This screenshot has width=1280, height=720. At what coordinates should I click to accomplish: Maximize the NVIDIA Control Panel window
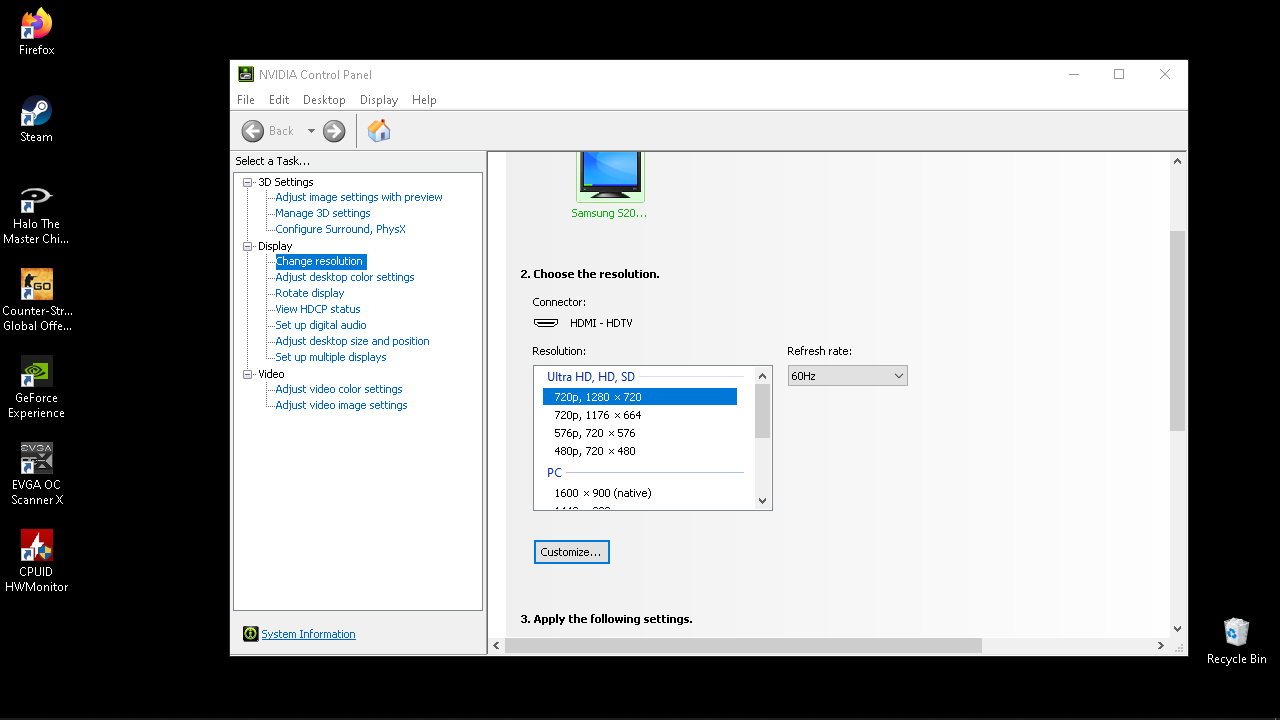point(1119,74)
